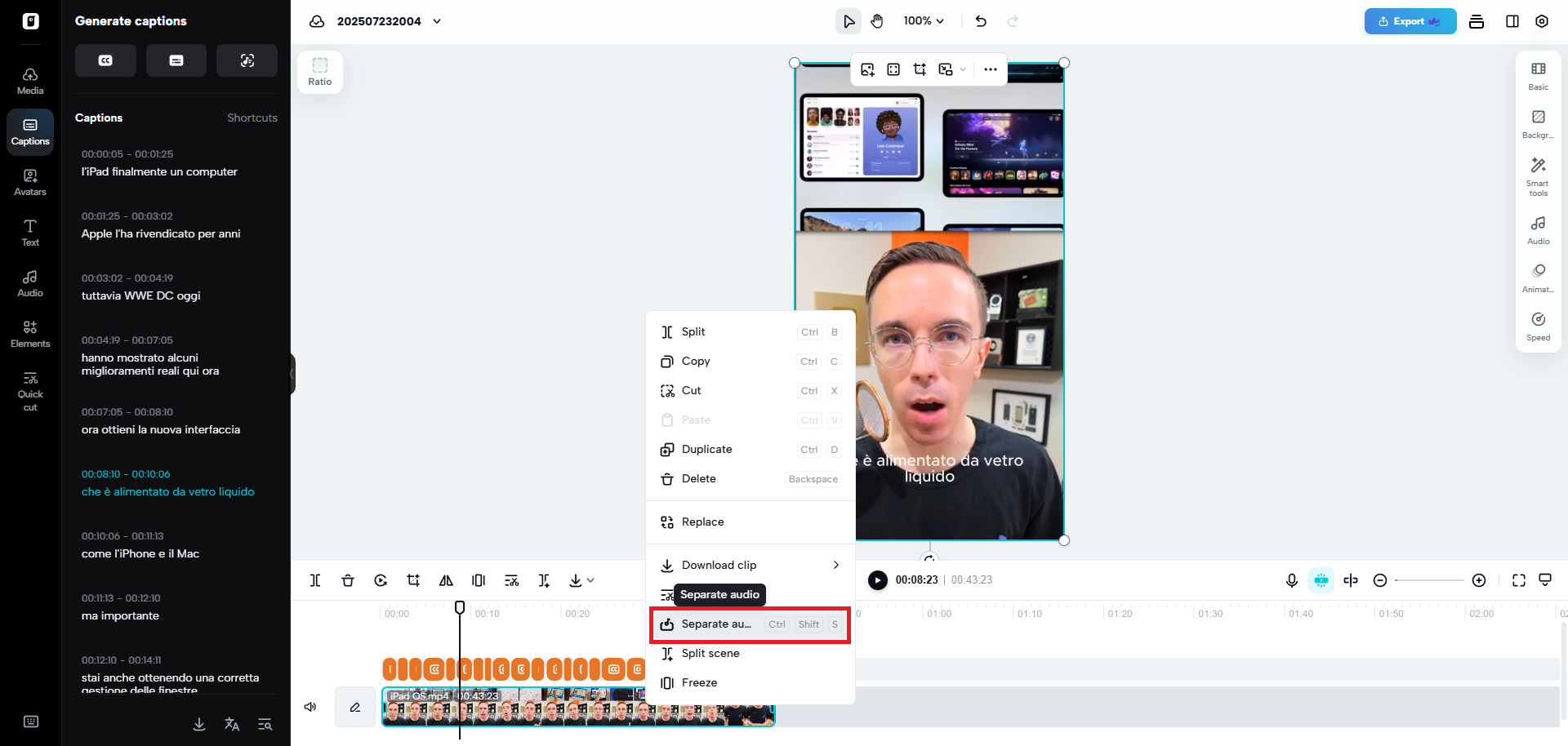1568x746 pixels.
Task: Open the project name dropdown arrow
Action: pyautogui.click(x=437, y=21)
